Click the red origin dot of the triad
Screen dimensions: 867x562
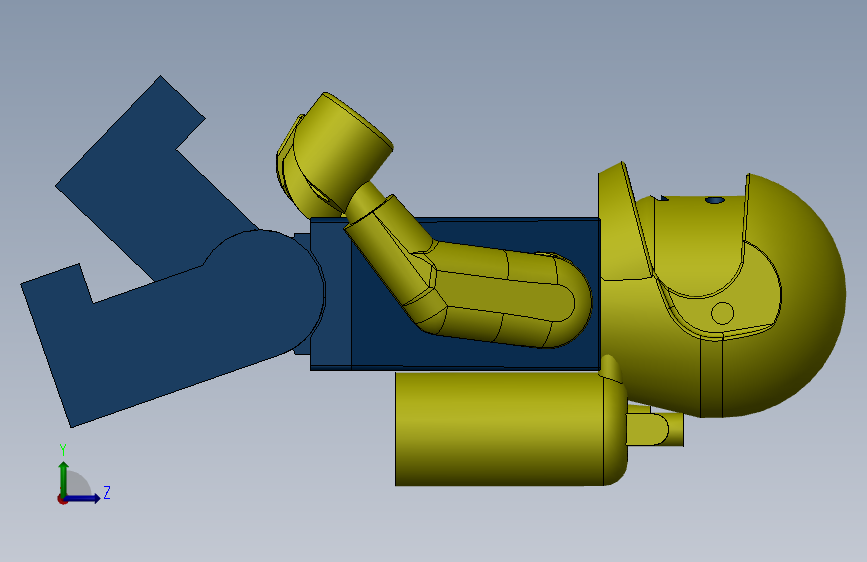(62, 499)
